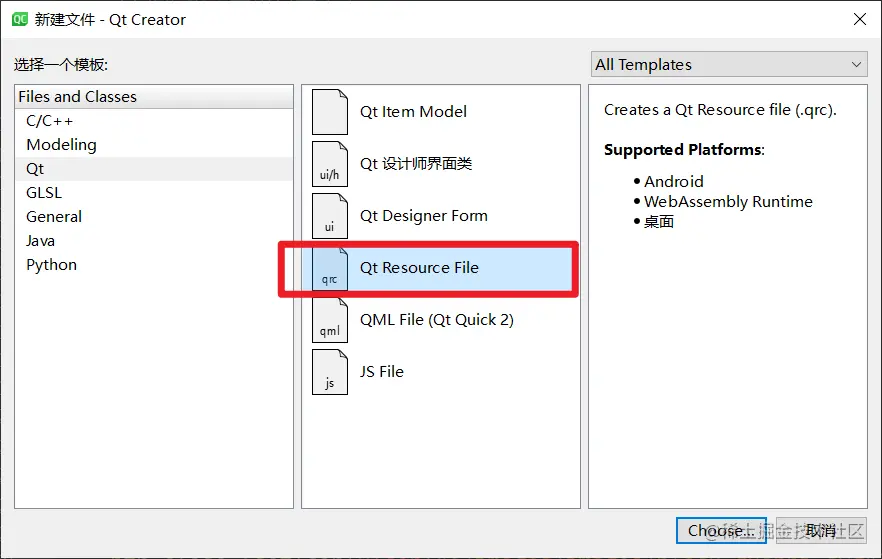Click the js file icon

(330, 372)
